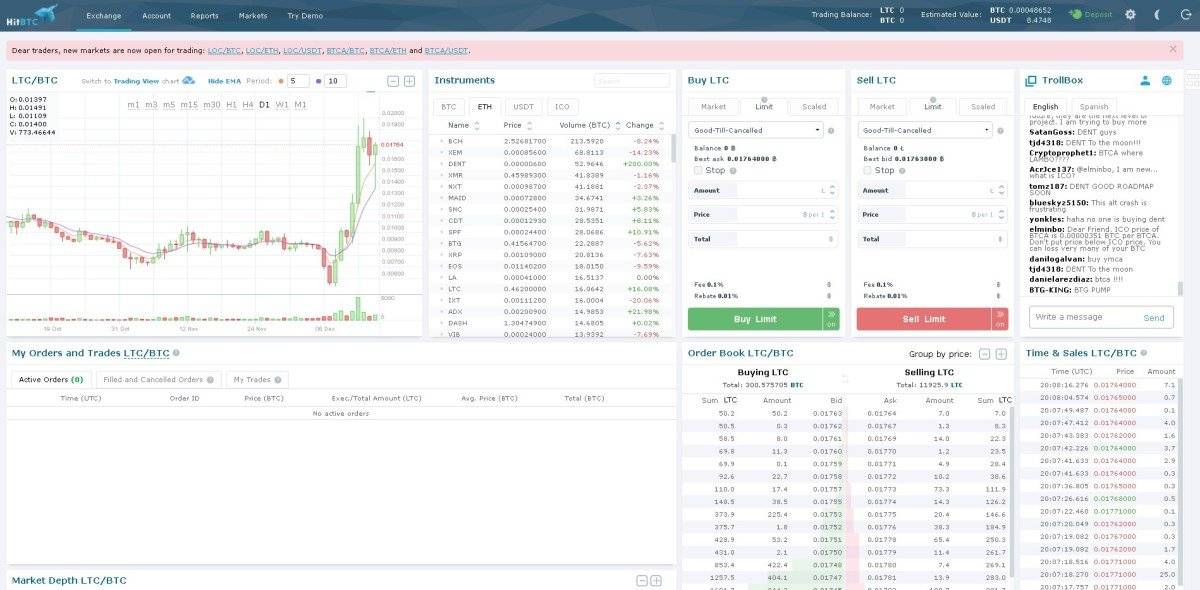Select USDT tab in Instruments
The width and height of the screenshot is (1200, 590).
tap(524, 106)
